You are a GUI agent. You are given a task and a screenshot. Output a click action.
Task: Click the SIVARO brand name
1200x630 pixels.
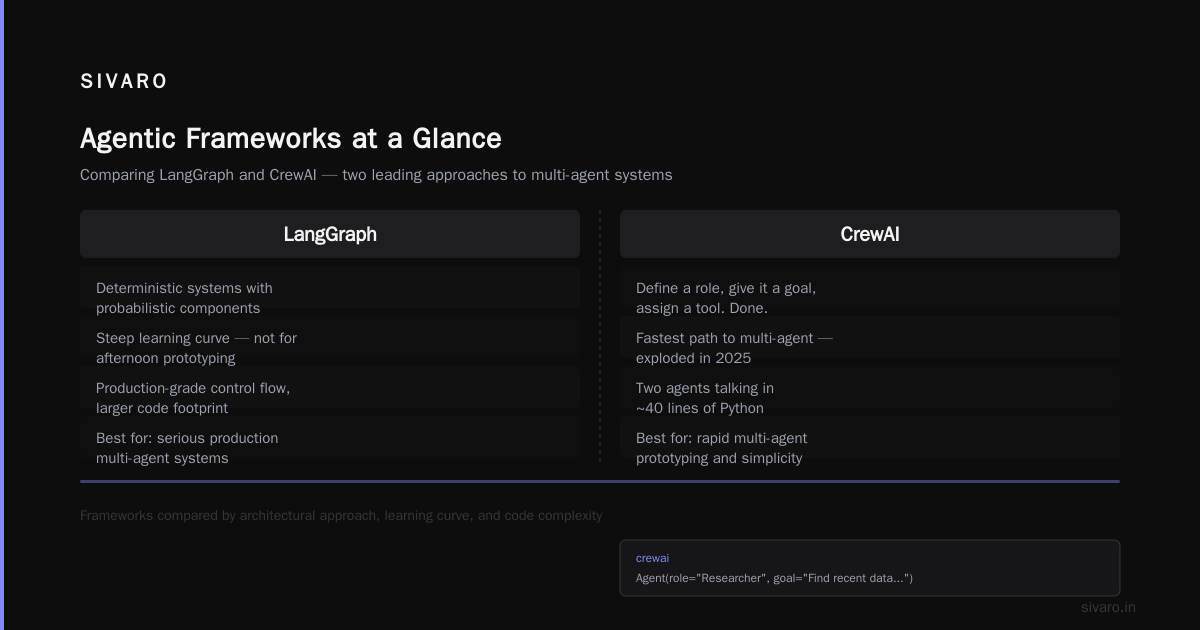(124, 82)
